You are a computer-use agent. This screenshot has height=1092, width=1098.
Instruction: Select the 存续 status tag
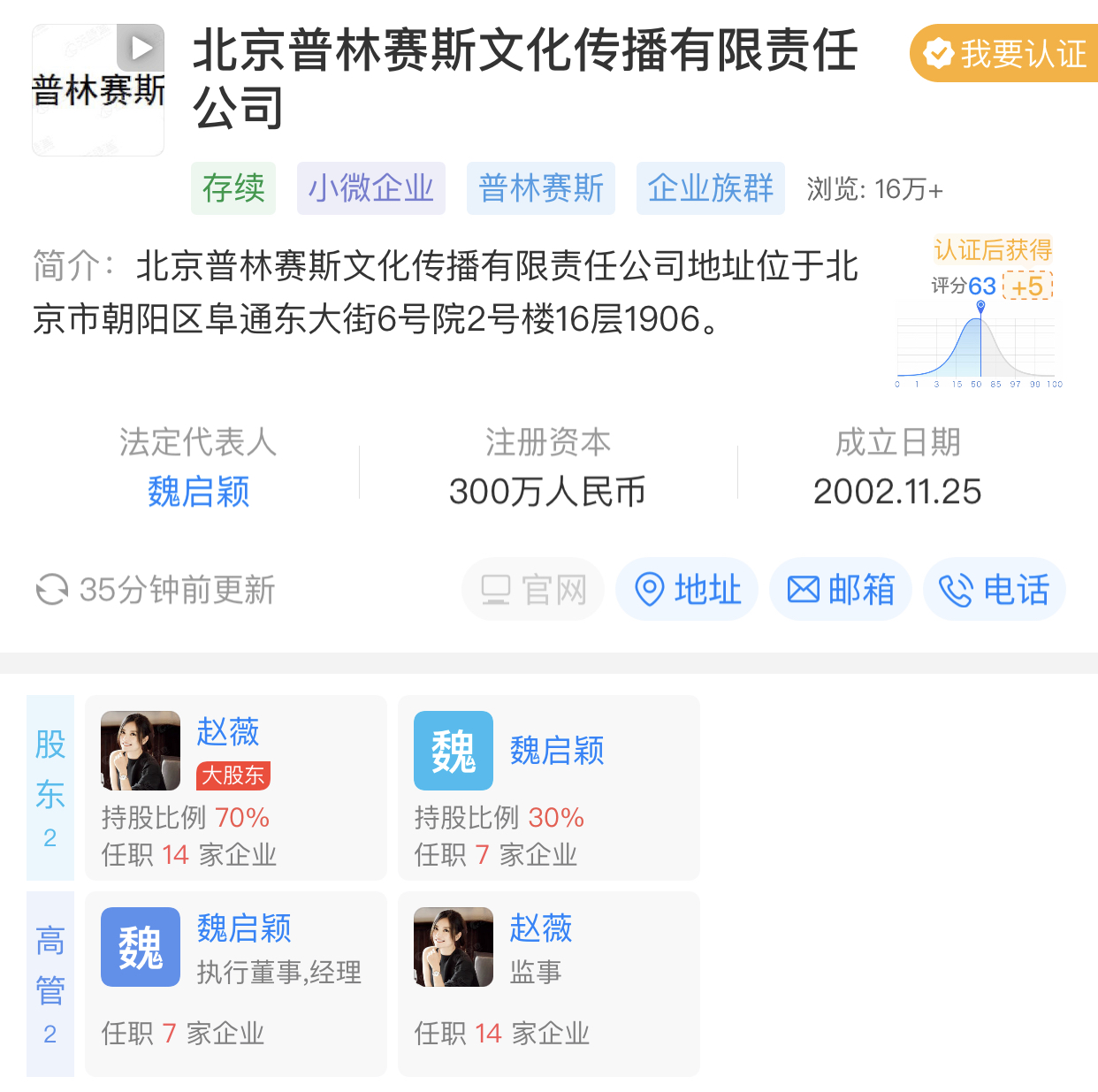tap(233, 188)
